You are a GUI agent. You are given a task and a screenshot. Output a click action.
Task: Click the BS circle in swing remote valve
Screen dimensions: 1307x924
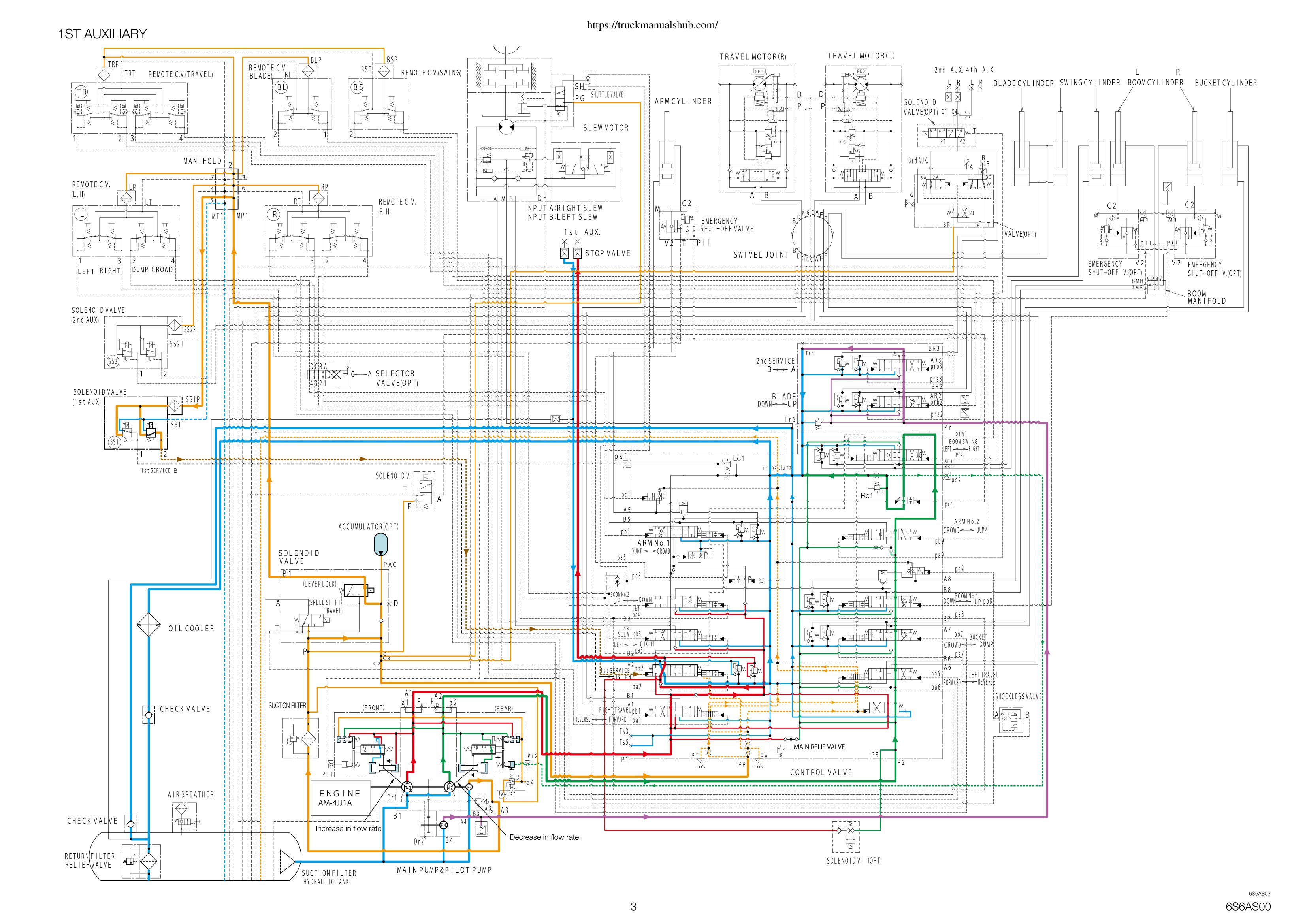[x=357, y=87]
